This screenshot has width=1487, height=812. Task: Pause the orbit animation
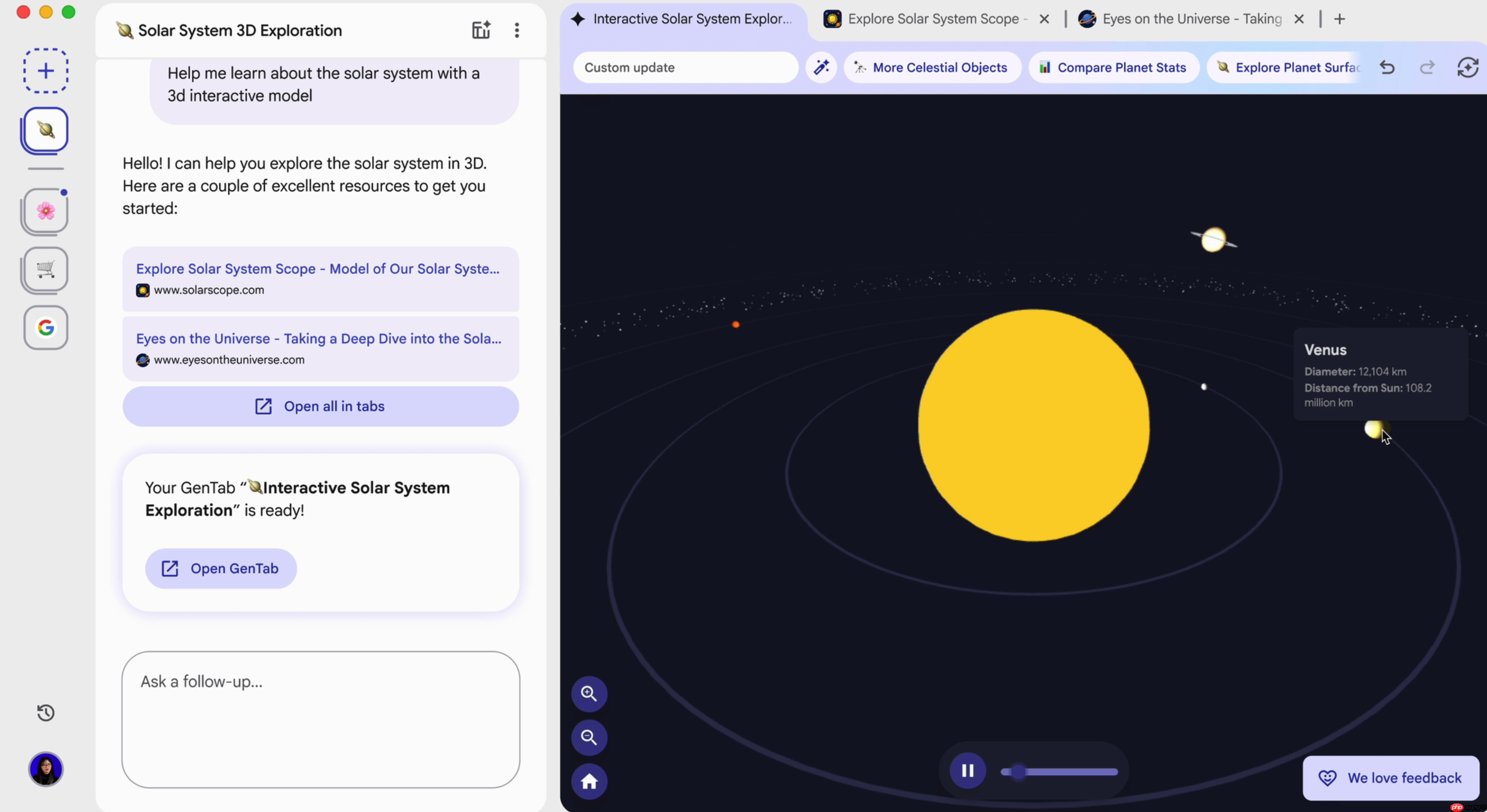pyautogui.click(x=967, y=770)
